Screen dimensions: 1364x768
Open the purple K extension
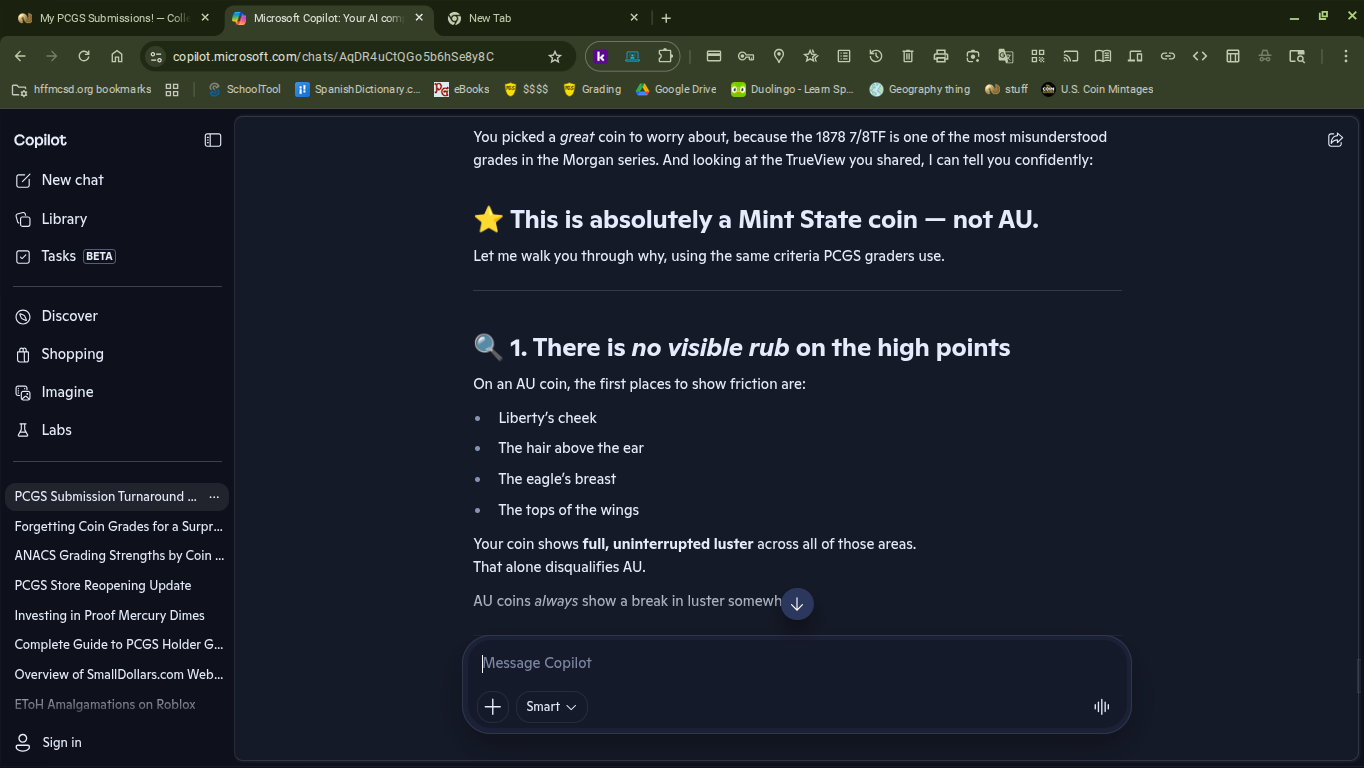(600, 56)
